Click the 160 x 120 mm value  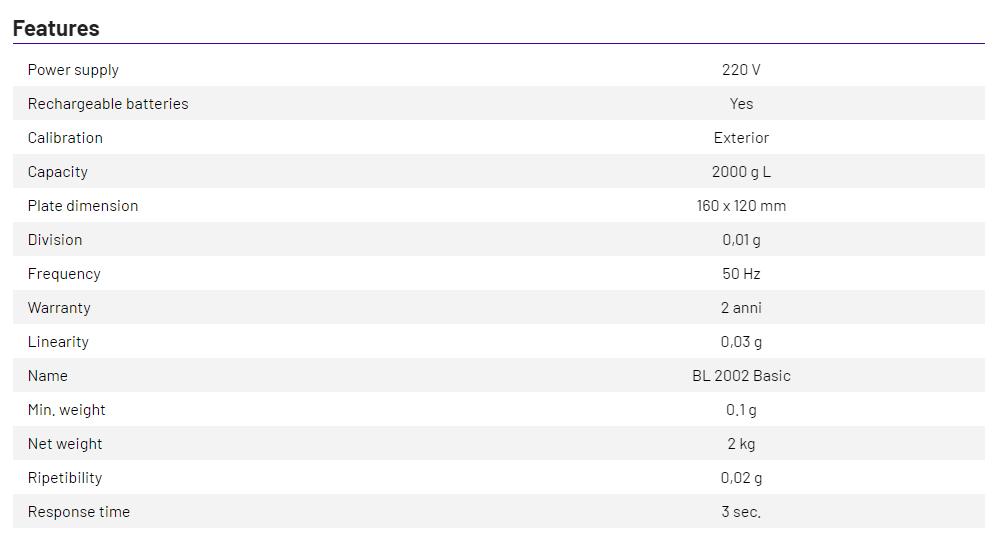pyautogui.click(x=741, y=206)
